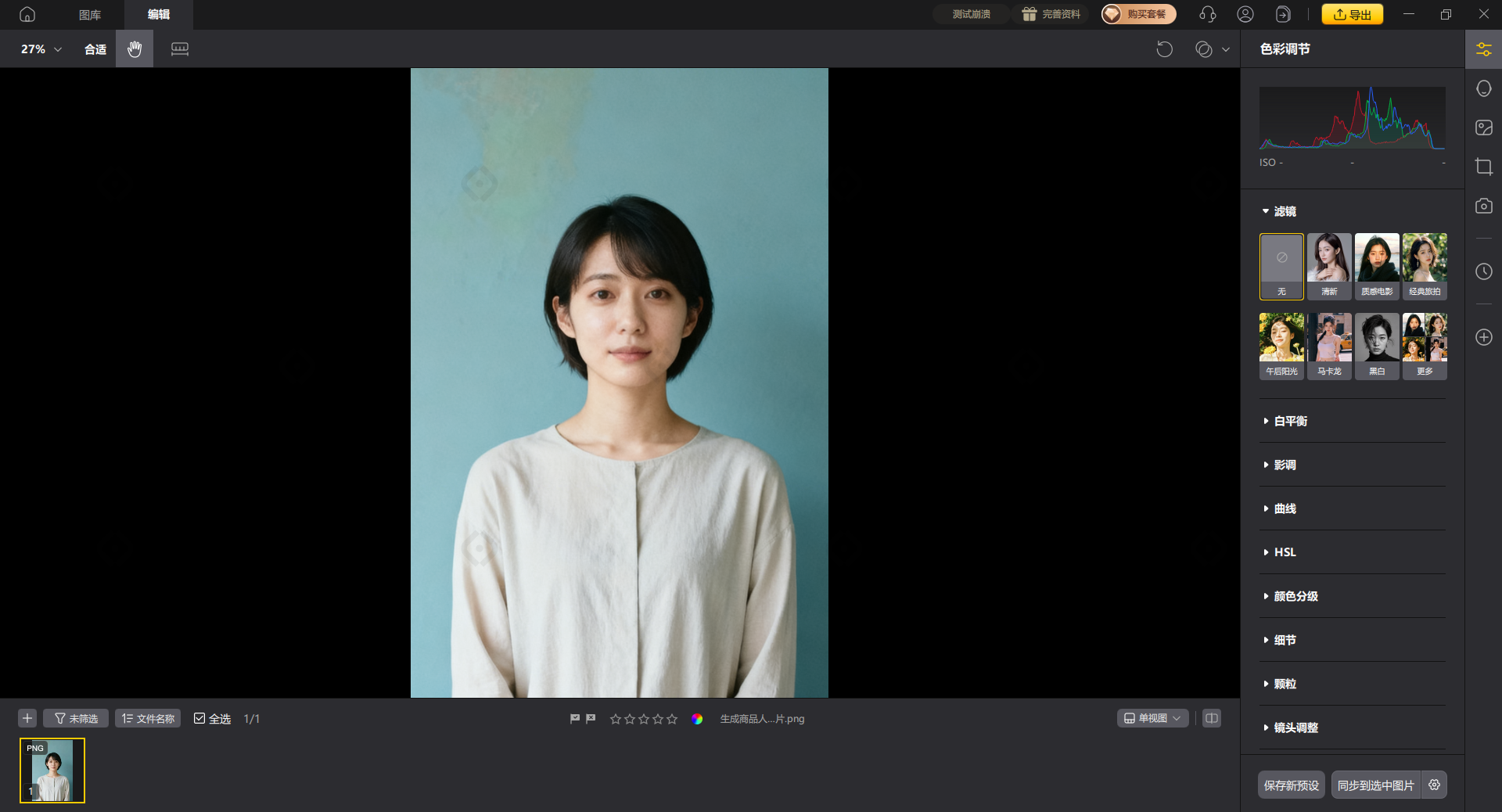This screenshot has width=1502, height=812.
Task: Click the 导出 export button
Action: coord(1352,14)
